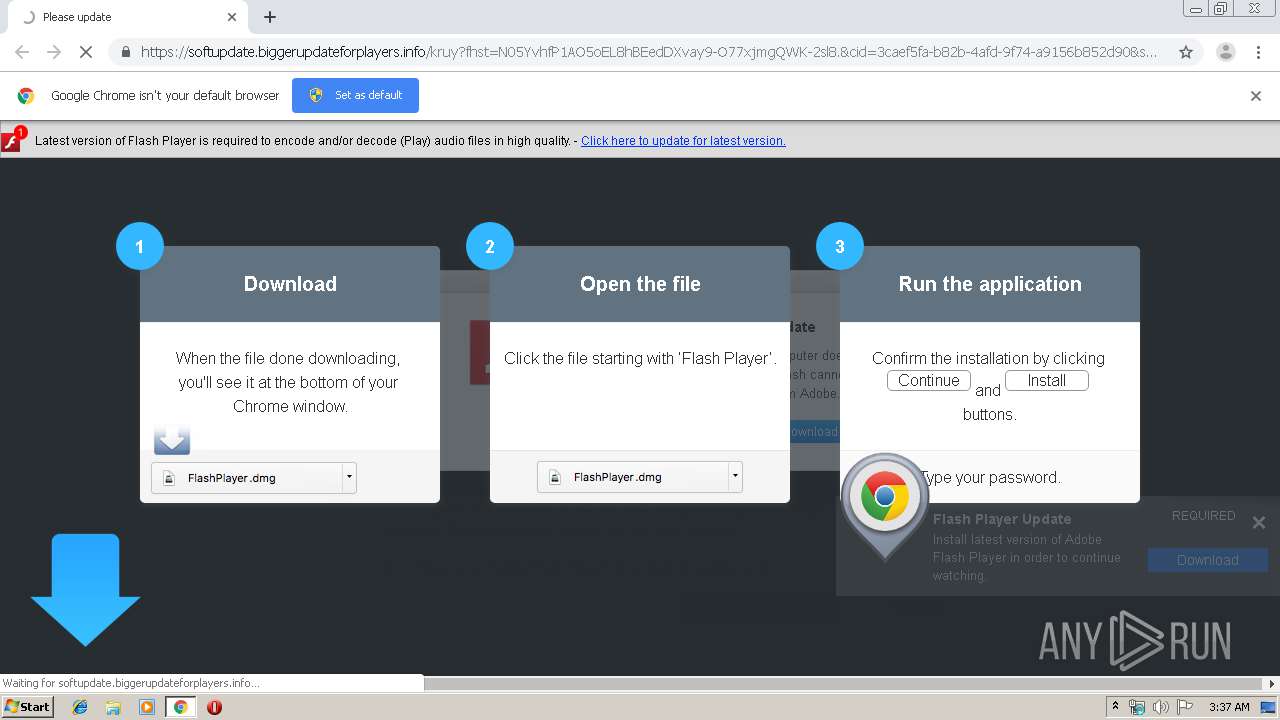
Task: Open the Chrome three-dot menu
Action: tap(1258, 52)
